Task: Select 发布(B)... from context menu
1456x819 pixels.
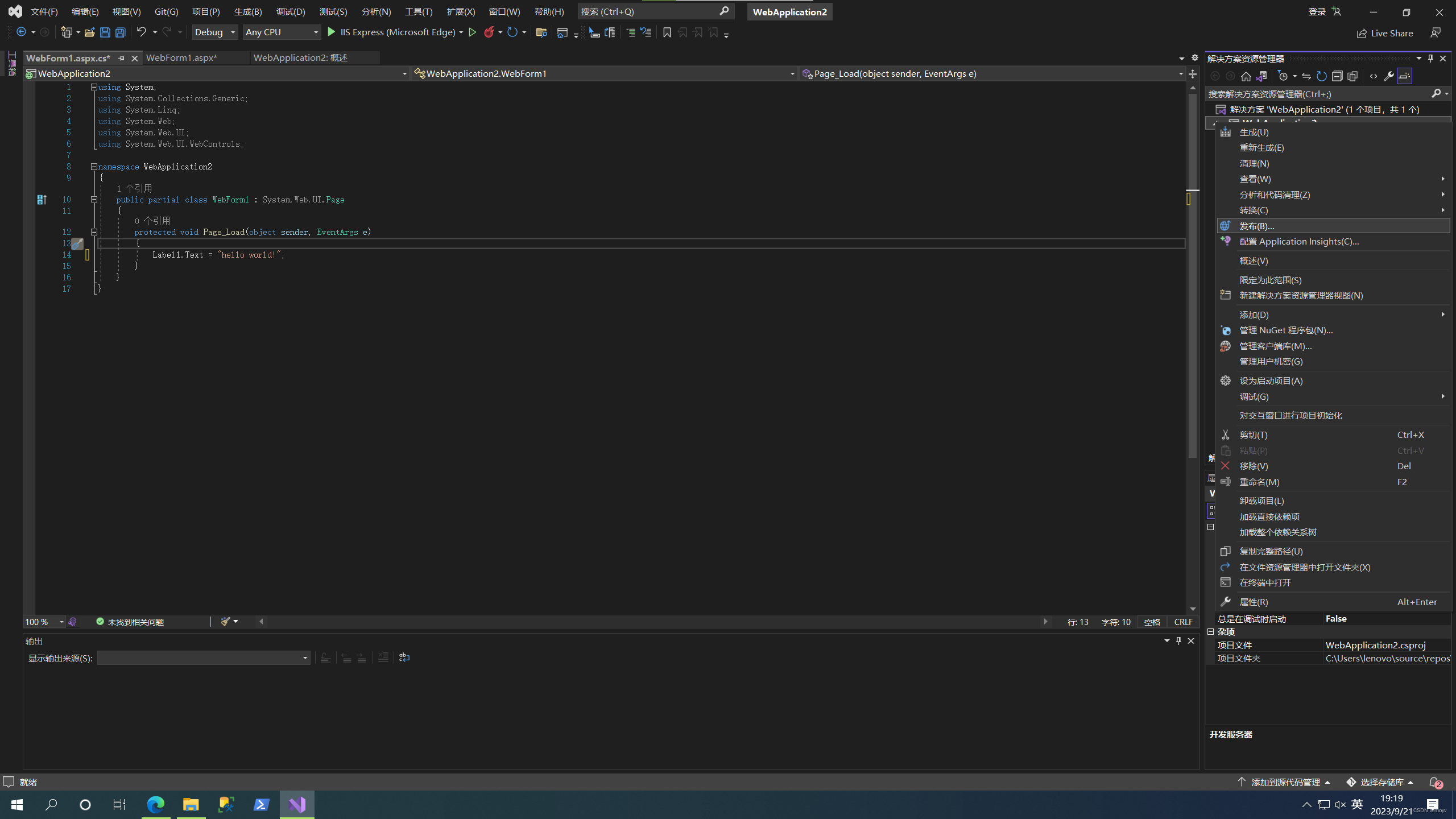Action: (1257, 226)
